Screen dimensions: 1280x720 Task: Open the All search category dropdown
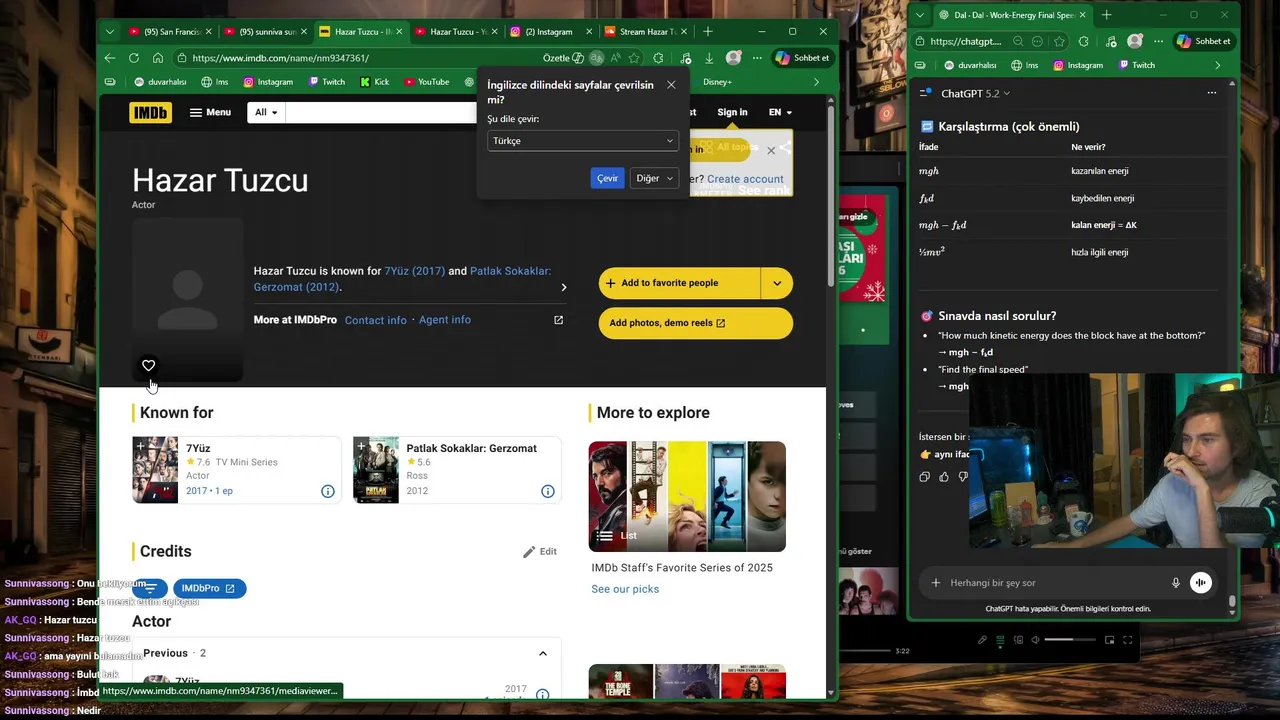coord(266,112)
